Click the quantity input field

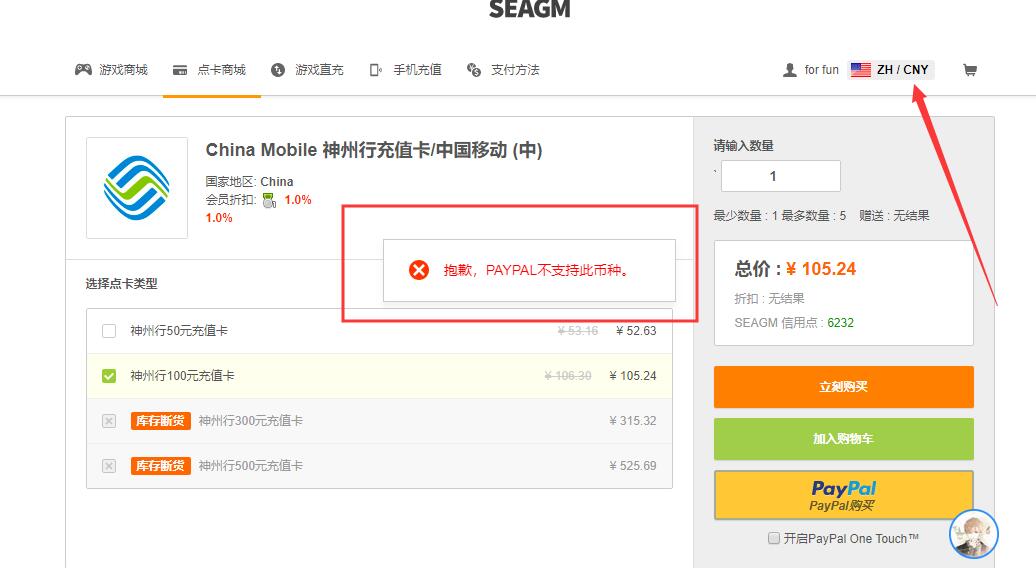[x=781, y=176]
